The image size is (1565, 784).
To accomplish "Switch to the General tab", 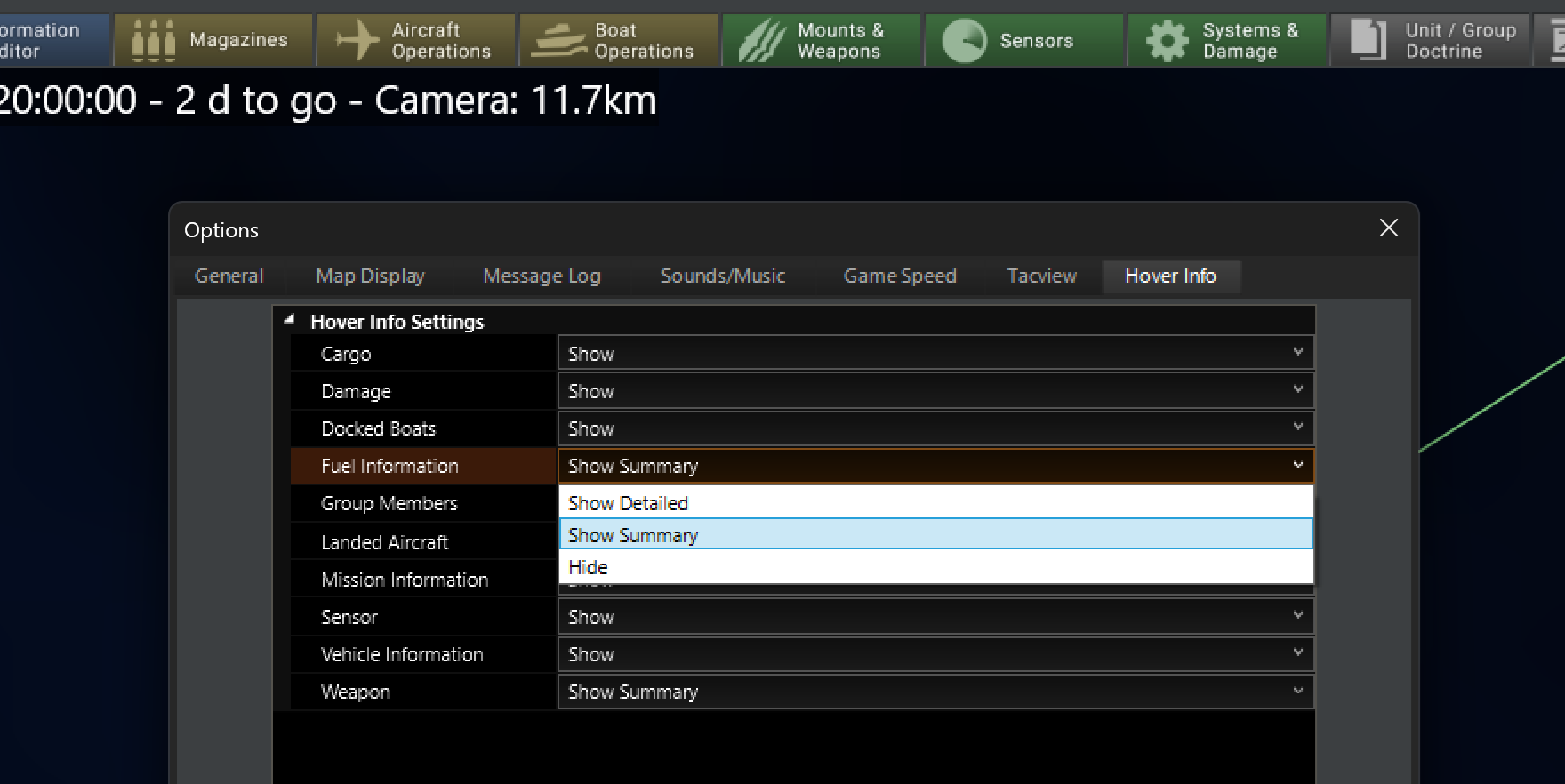I will [229, 276].
